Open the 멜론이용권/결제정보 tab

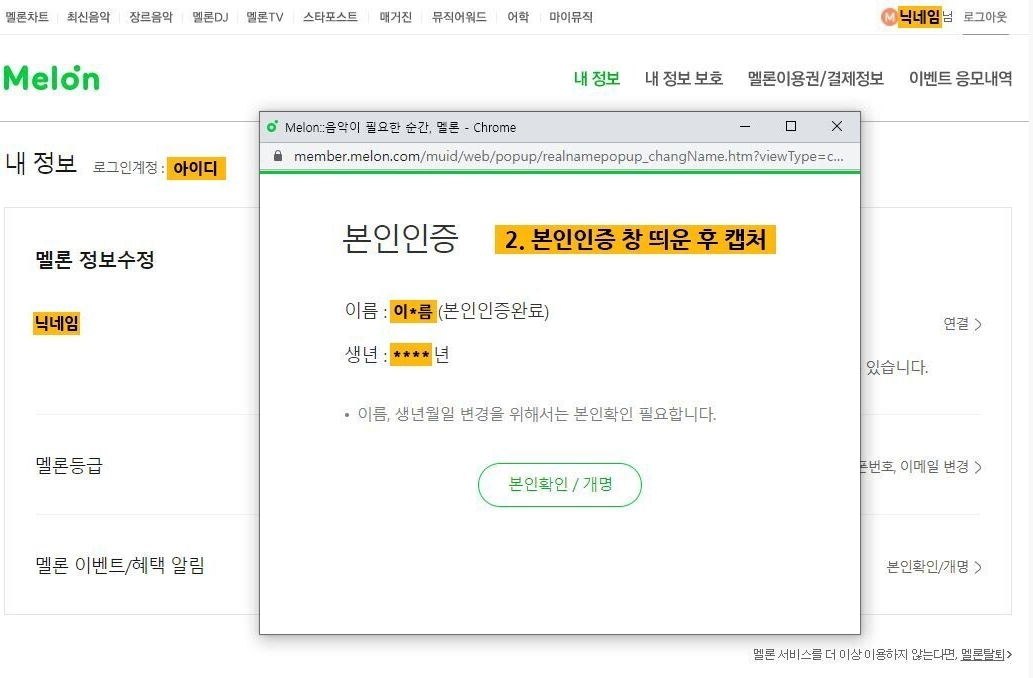816,78
